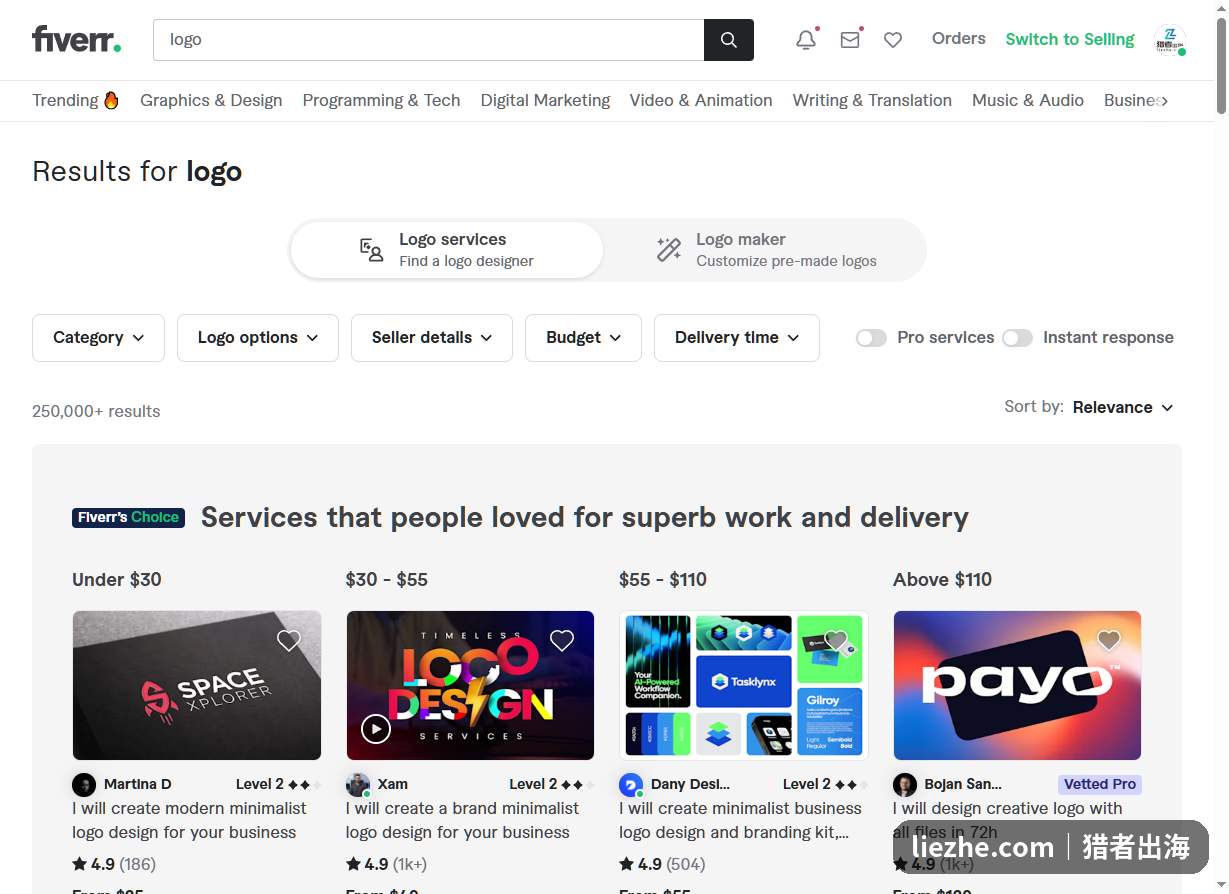Expand the Category filter dropdown
The image size is (1229, 894).
pos(99,338)
